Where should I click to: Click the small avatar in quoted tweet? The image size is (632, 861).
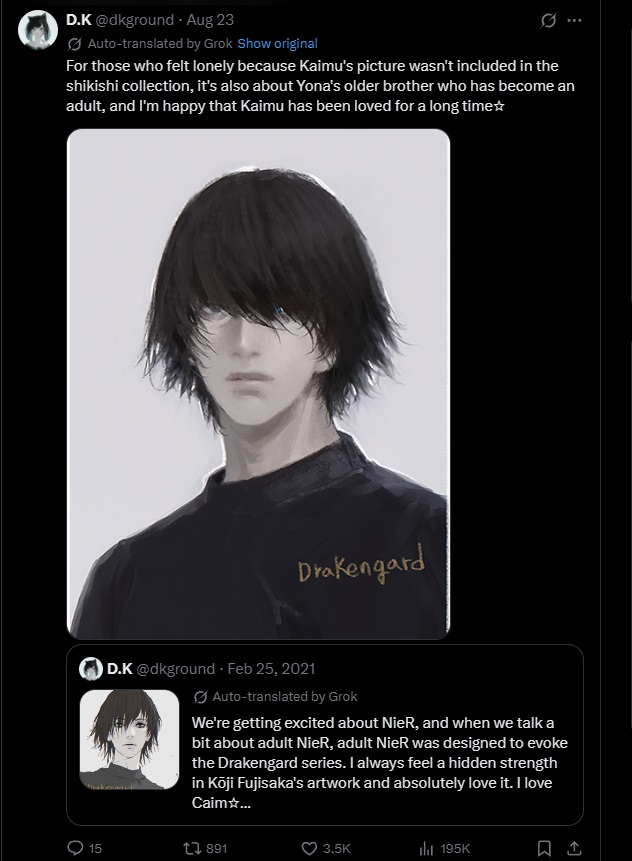(91, 668)
